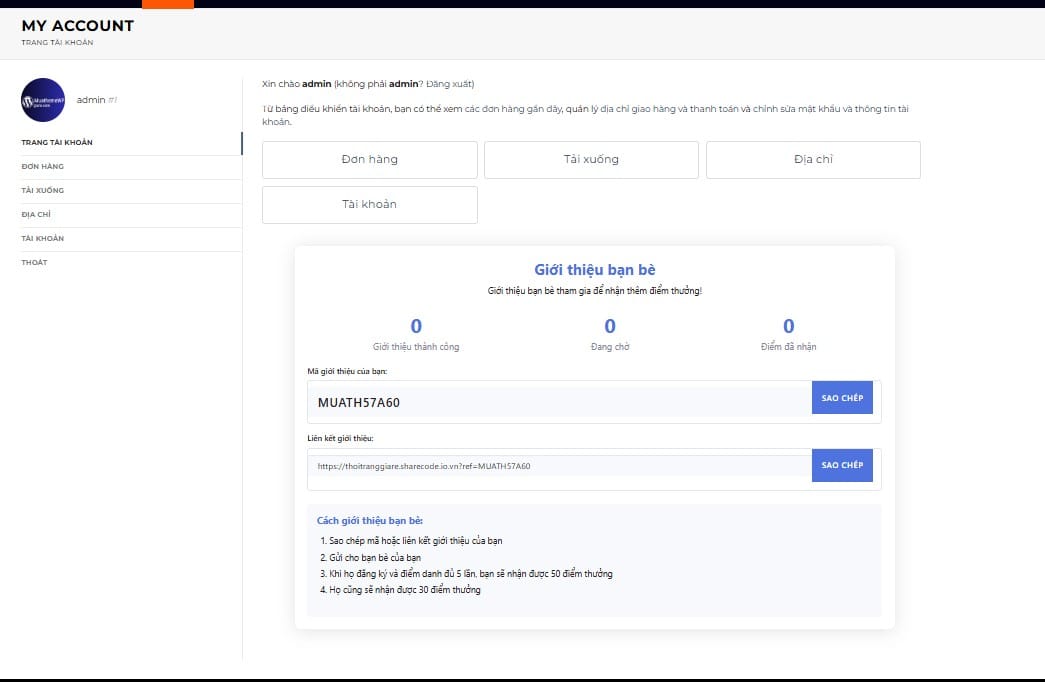
Task: Click the Giới thiệu thành công counter
Action: [x=416, y=335]
